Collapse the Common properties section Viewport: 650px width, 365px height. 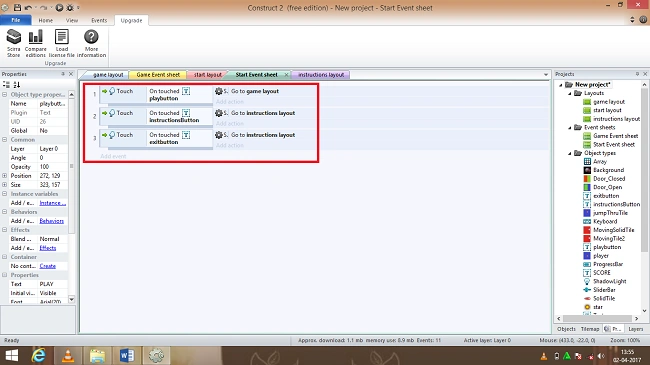click(x=5, y=140)
